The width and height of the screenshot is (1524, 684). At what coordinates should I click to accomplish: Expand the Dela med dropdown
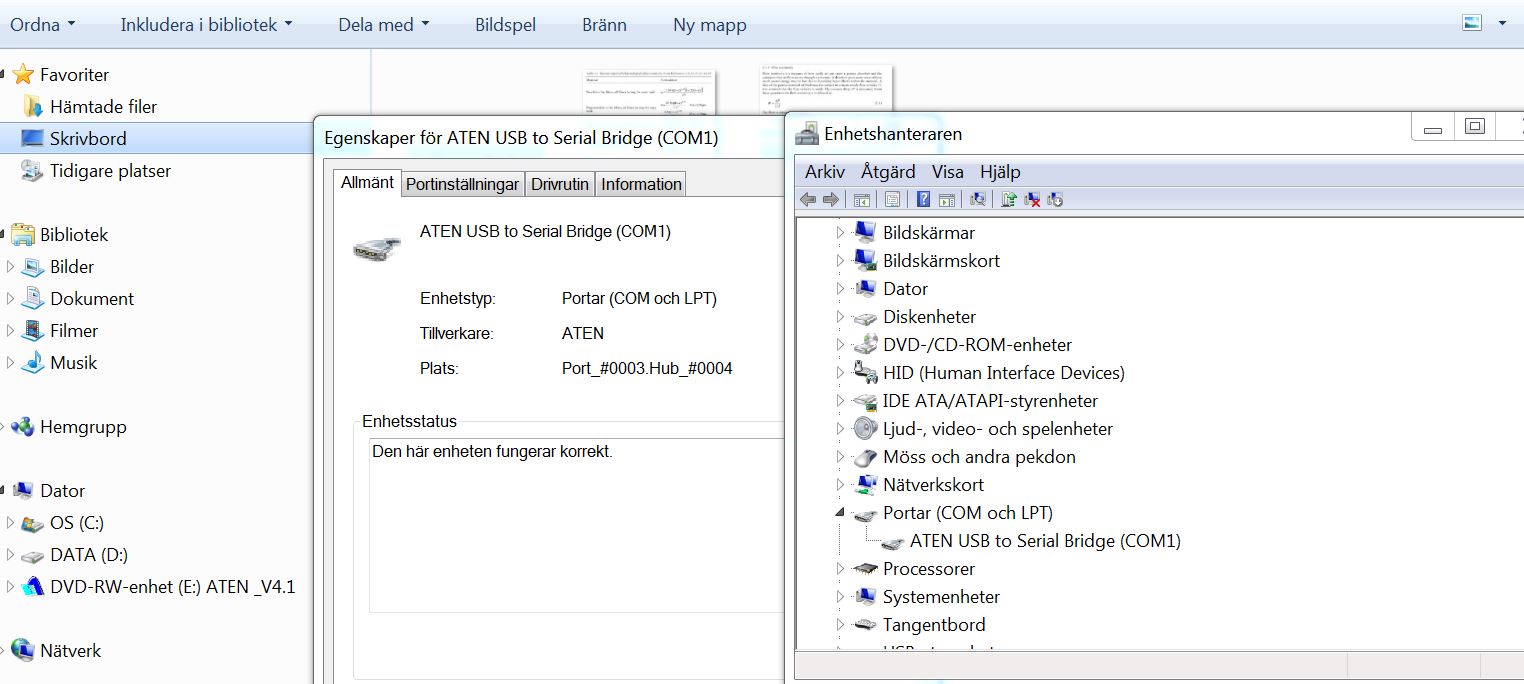click(x=383, y=24)
